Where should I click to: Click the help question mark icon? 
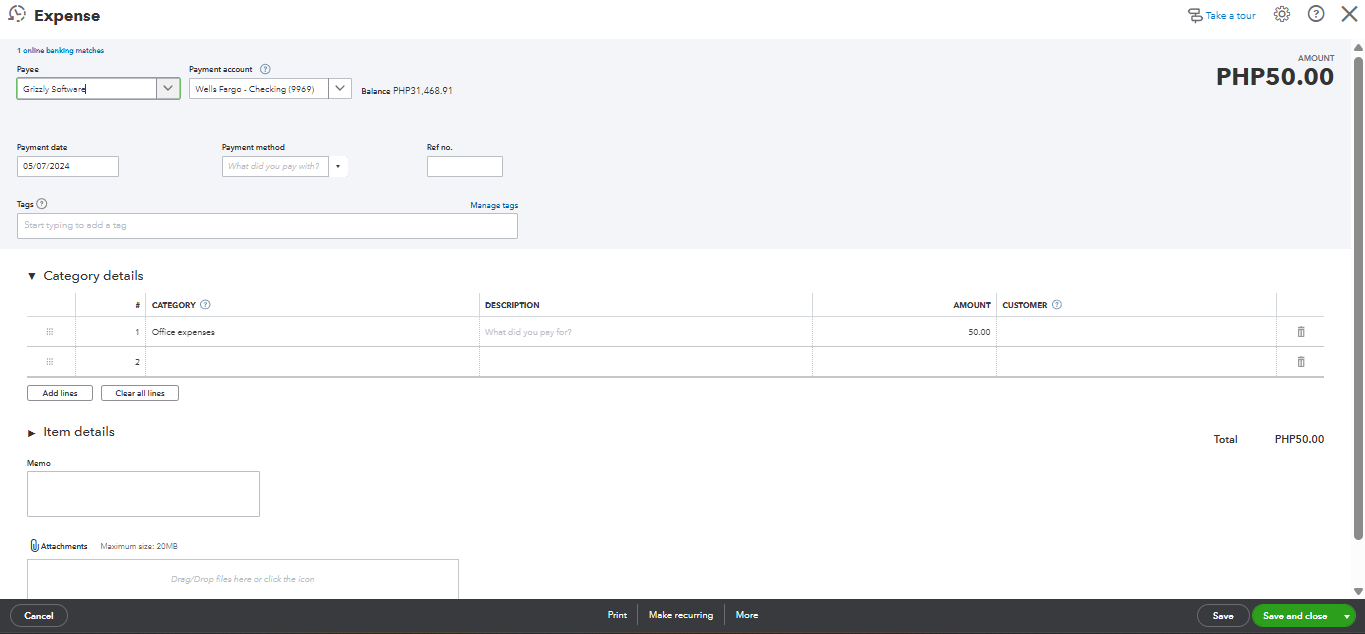click(x=1316, y=15)
